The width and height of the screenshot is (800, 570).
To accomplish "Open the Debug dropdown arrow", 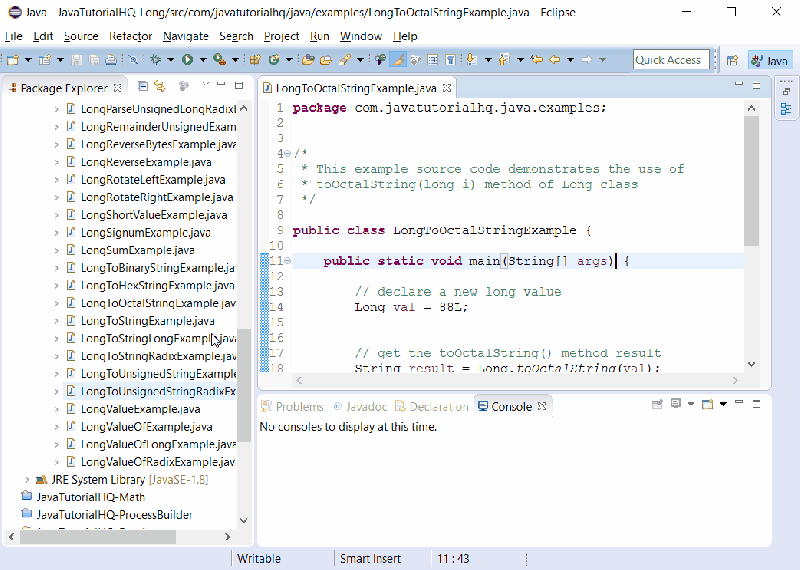I will (170, 60).
